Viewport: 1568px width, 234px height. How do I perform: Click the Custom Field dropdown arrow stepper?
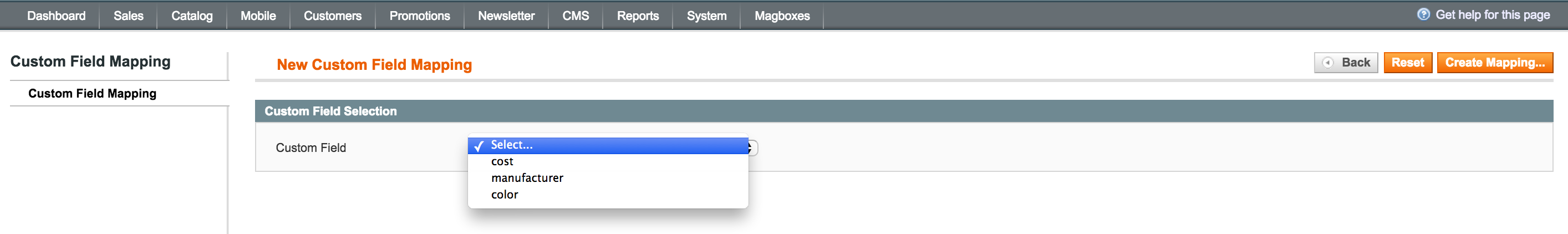753,148
